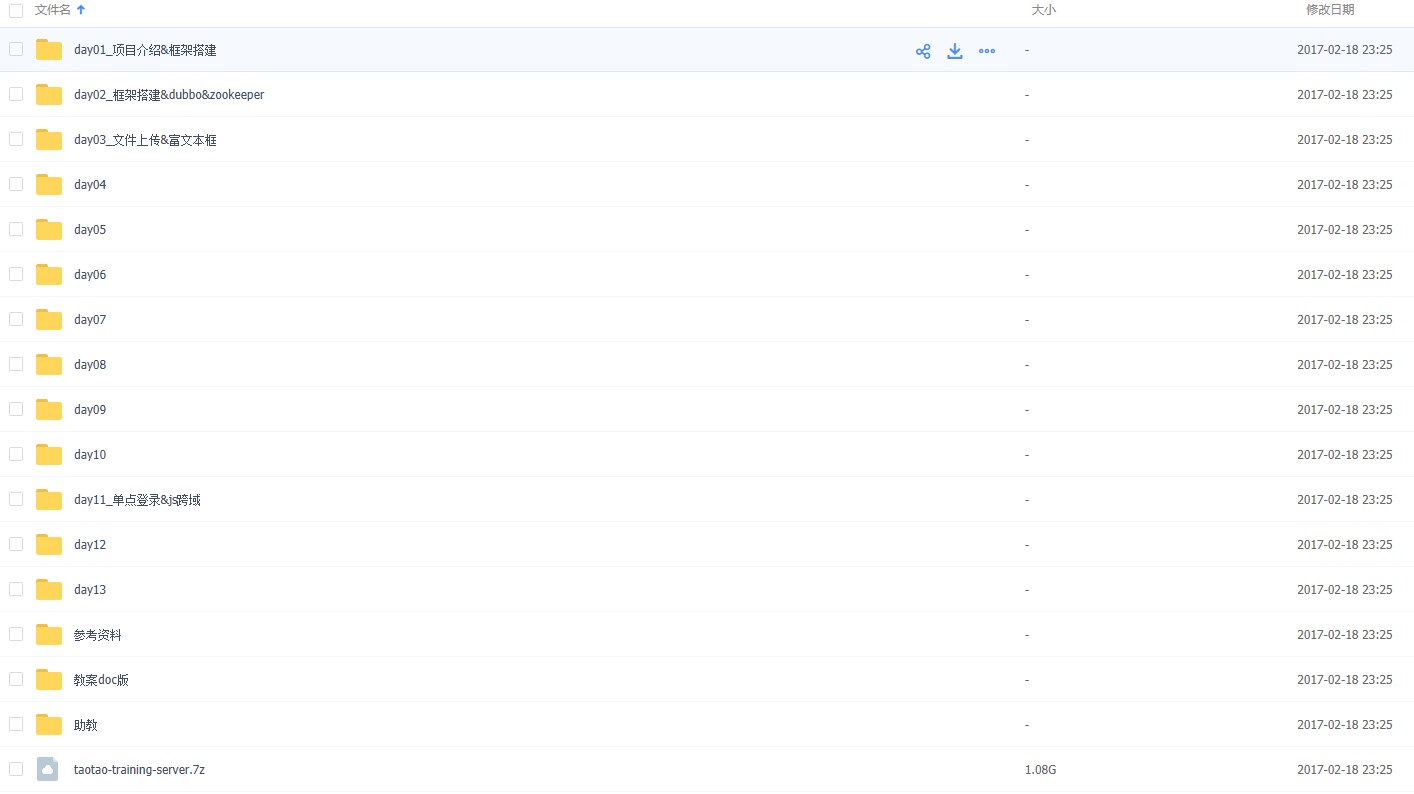The image size is (1414, 794).
Task: Click the day06 folder icon
Action: tap(49, 275)
